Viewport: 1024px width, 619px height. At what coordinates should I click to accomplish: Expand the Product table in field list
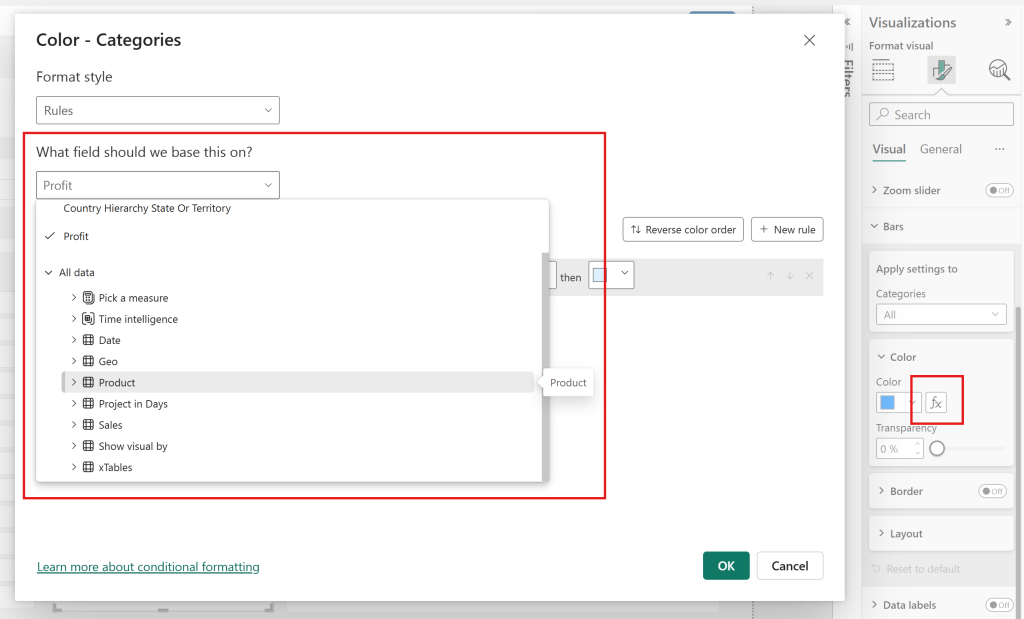pos(74,382)
